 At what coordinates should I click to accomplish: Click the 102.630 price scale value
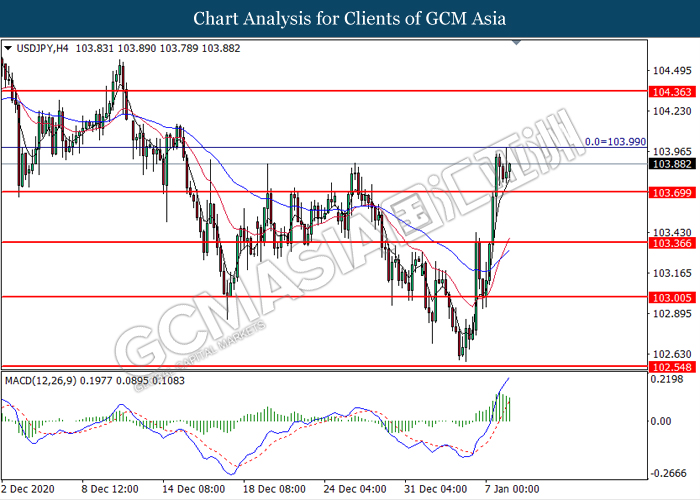pos(672,354)
